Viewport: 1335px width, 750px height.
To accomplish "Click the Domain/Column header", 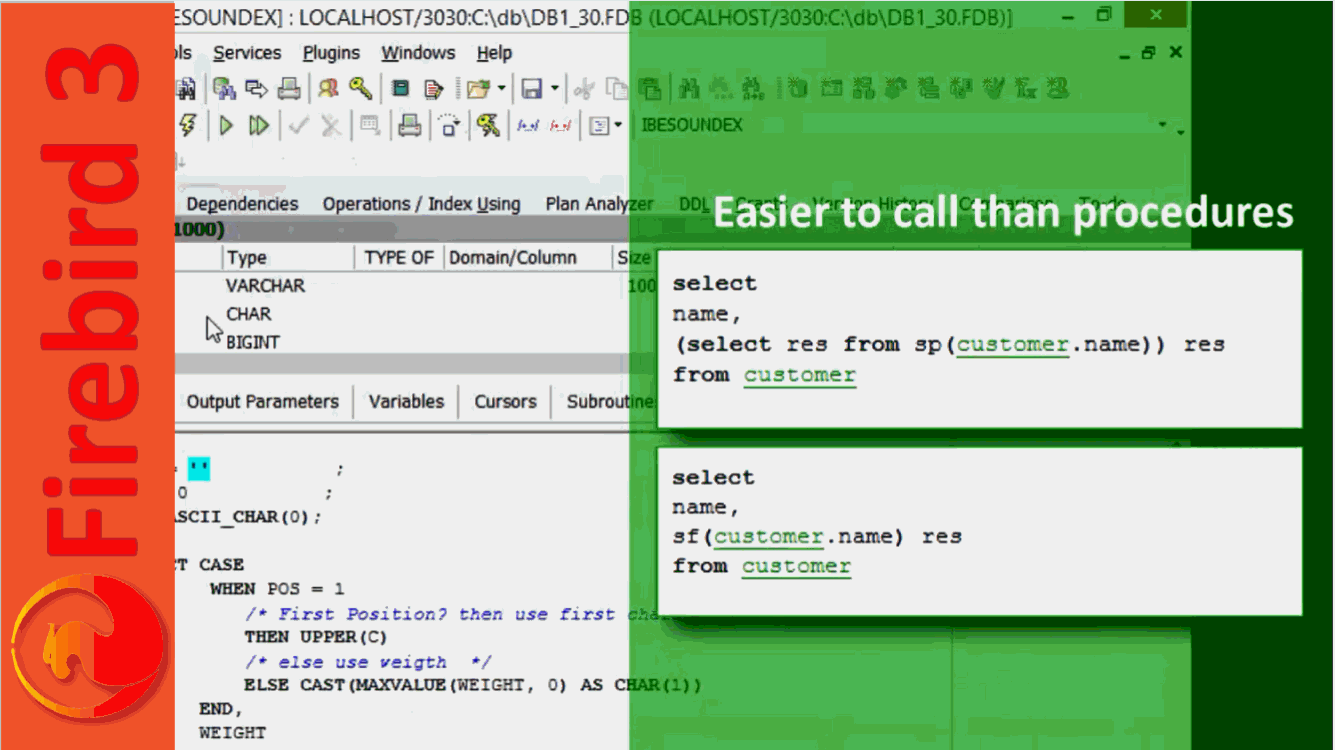I will pyautogui.click(x=527, y=258).
